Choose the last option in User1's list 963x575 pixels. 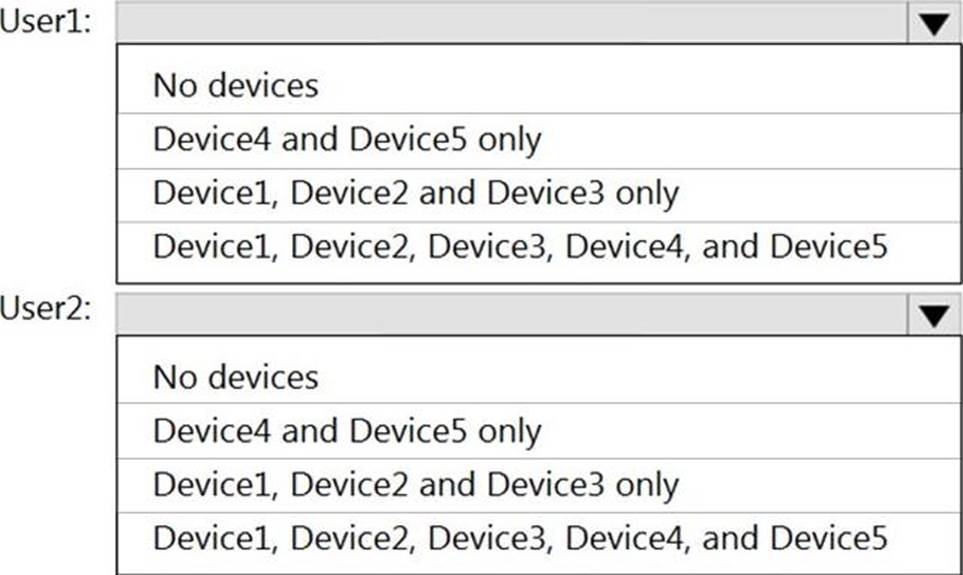click(x=520, y=245)
